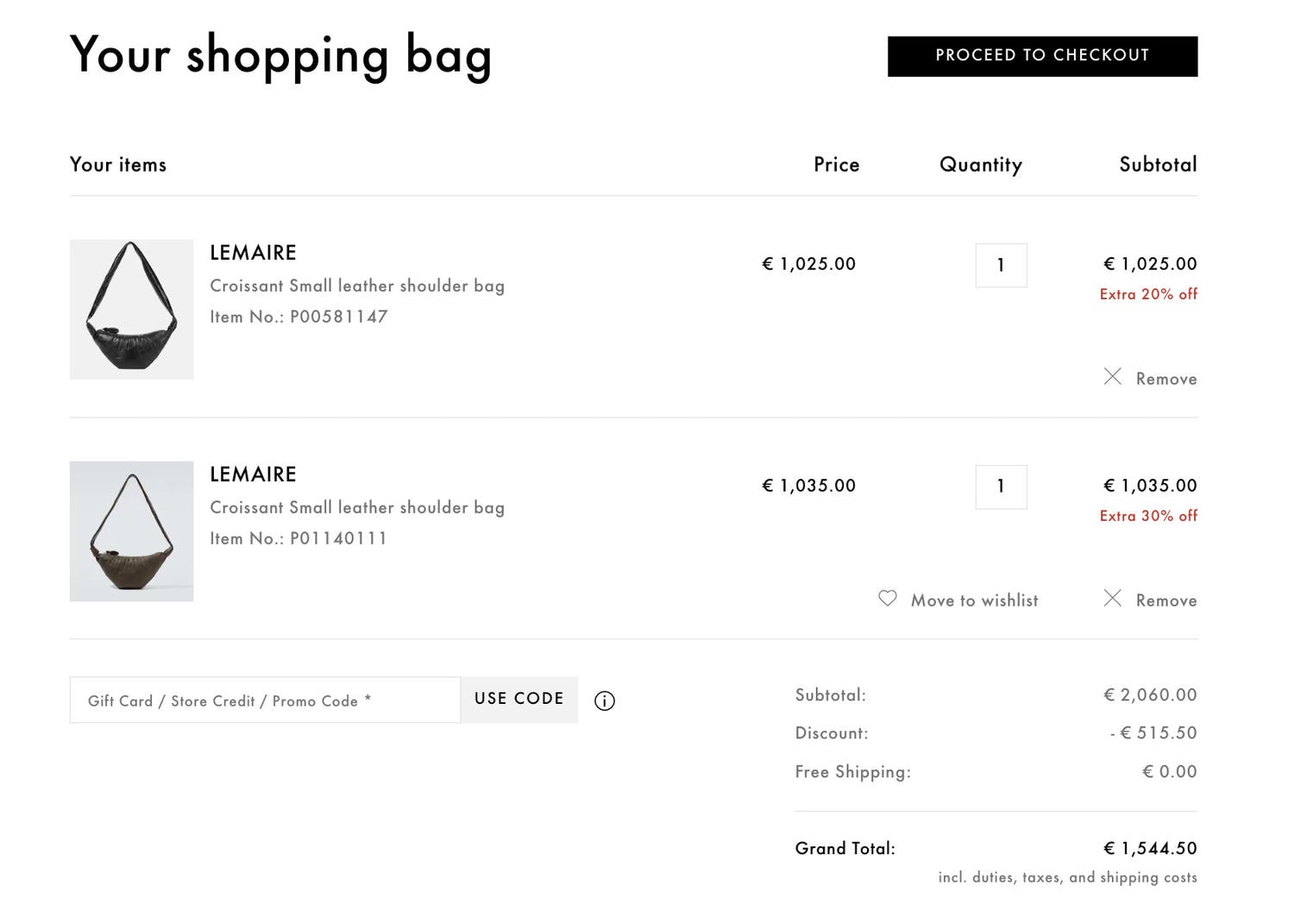1294x924 pixels.
Task: Click the text 'Item No.: P01140111'
Action: pos(298,538)
